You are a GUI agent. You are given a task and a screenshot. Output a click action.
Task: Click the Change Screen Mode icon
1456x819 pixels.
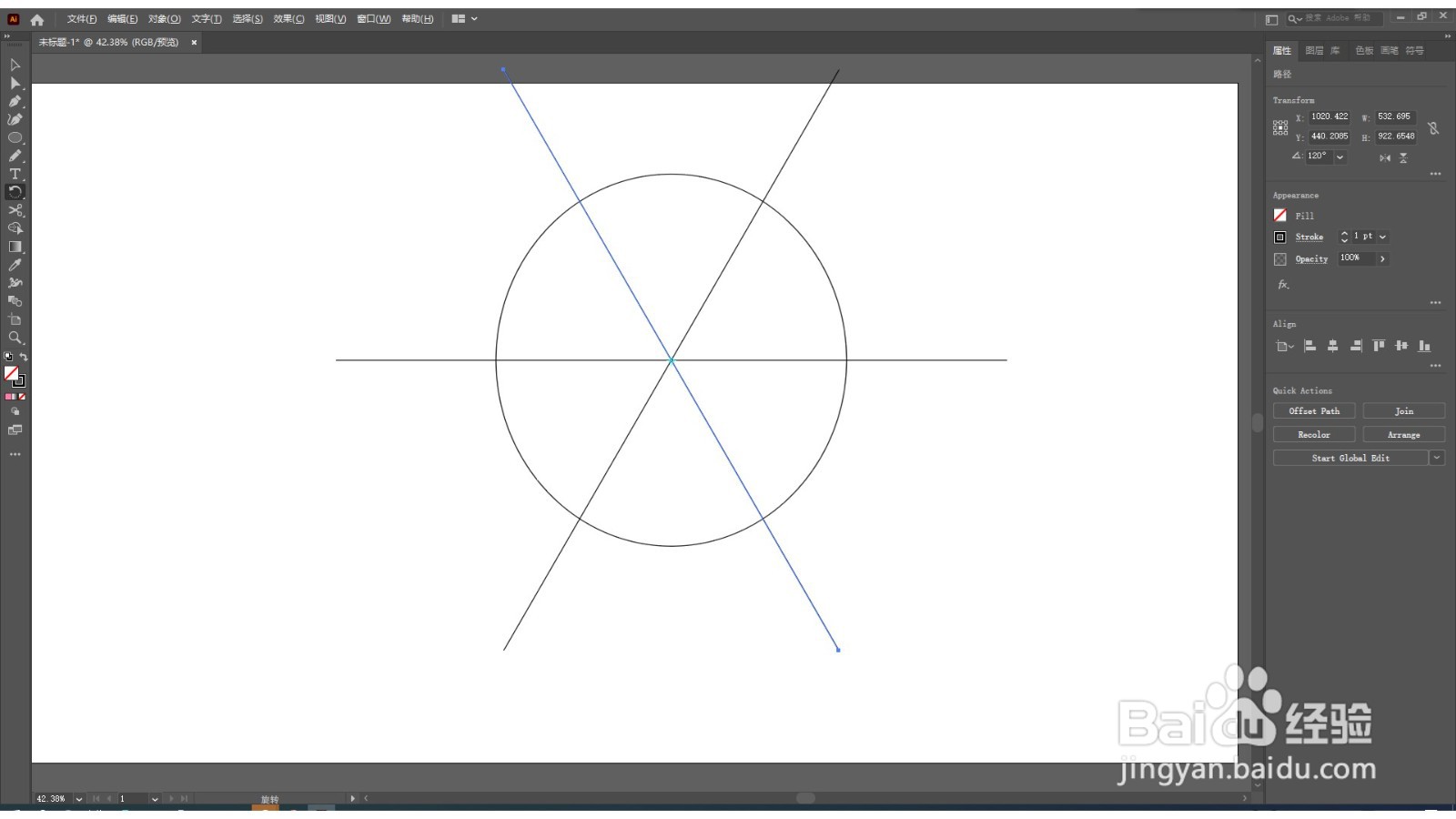(x=15, y=430)
